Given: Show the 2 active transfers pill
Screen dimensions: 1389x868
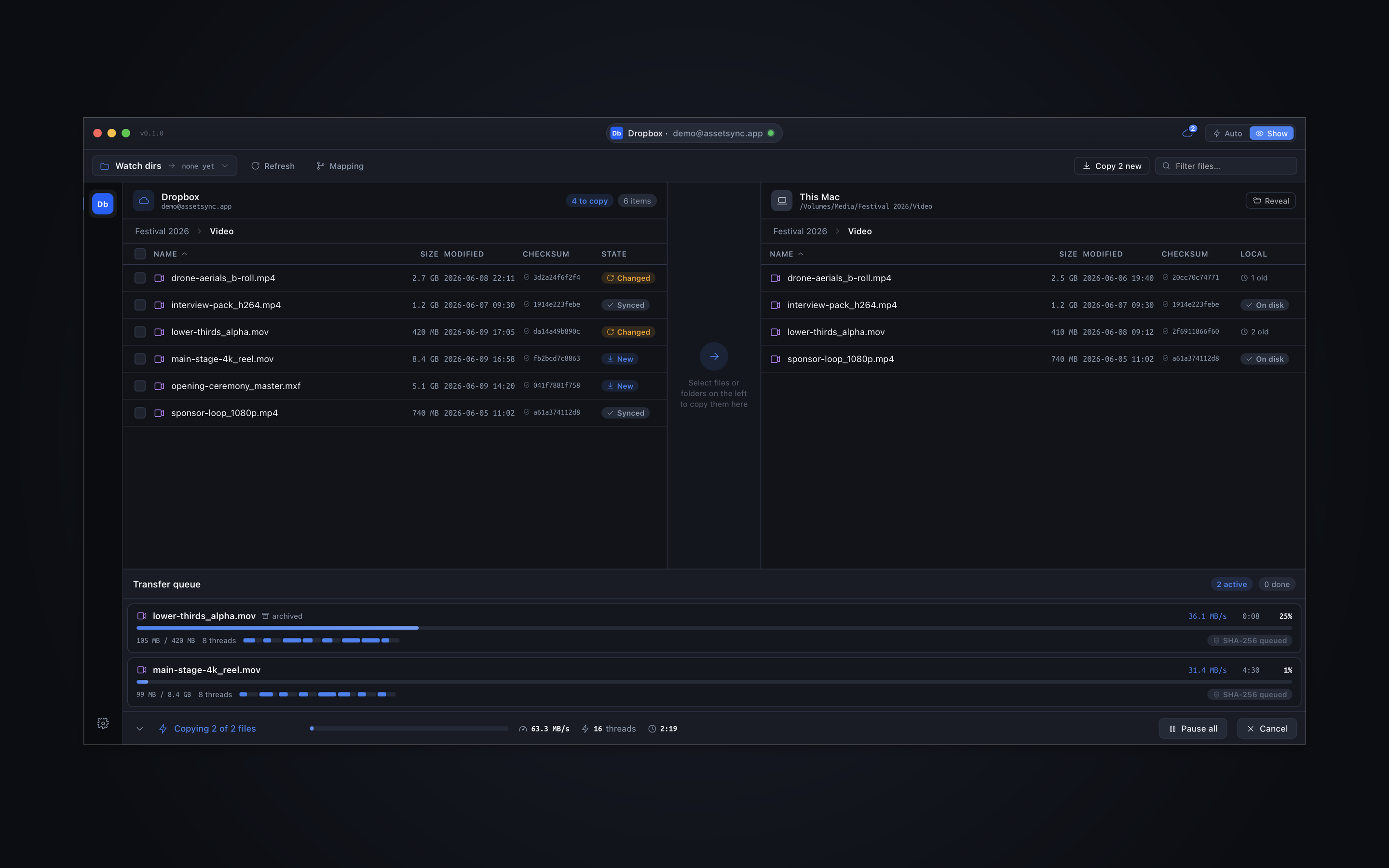Looking at the screenshot, I should pos(1232,584).
